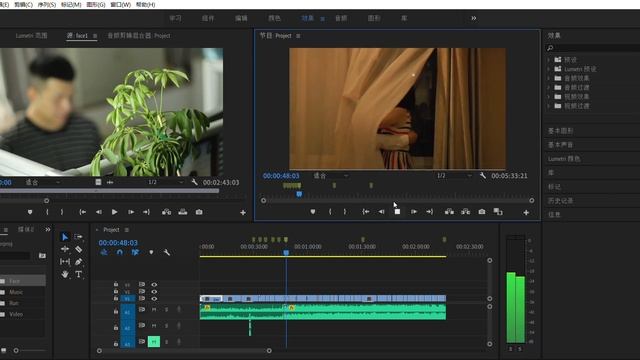Open Program monitor playback resolution 1/2 dropdown
The width and height of the screenshot is (640, 360).
pos(454,176)
